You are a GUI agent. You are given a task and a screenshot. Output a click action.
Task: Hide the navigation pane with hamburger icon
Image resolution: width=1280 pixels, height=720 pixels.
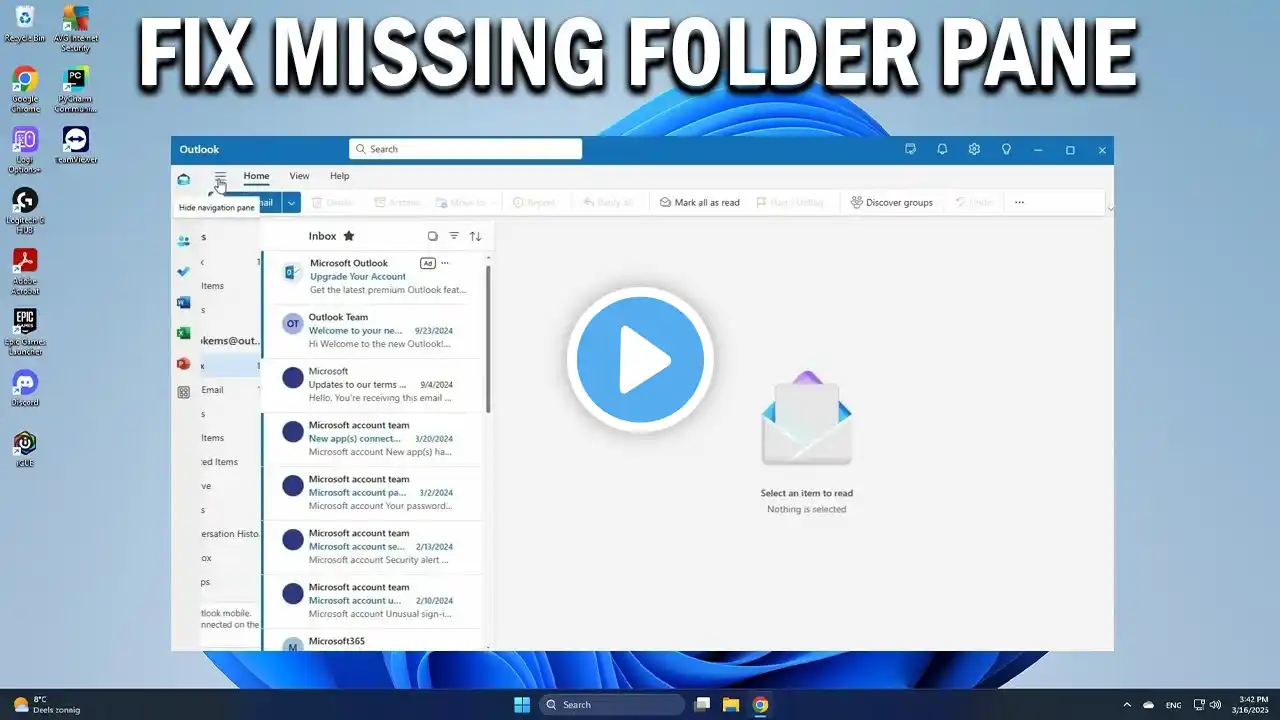click(x=220, y=177)
